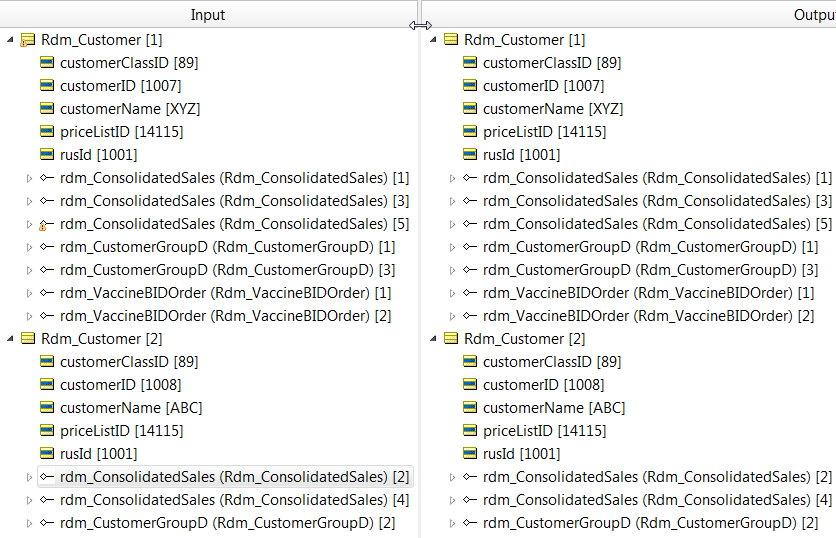Select Input rdm_CustomerGroupD [1] row text

(228, 247)
